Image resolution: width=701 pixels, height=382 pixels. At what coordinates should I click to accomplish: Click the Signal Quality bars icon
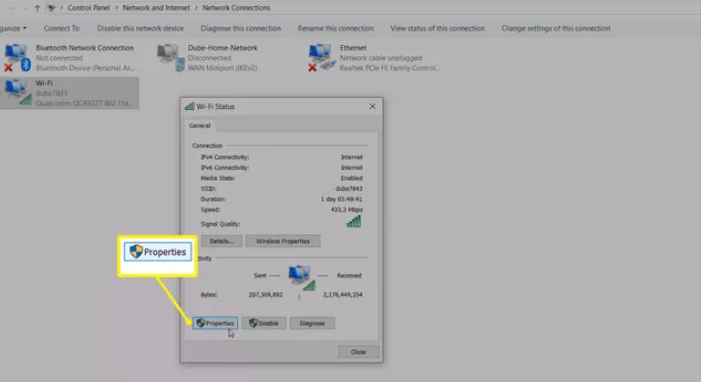click(354, 221)
